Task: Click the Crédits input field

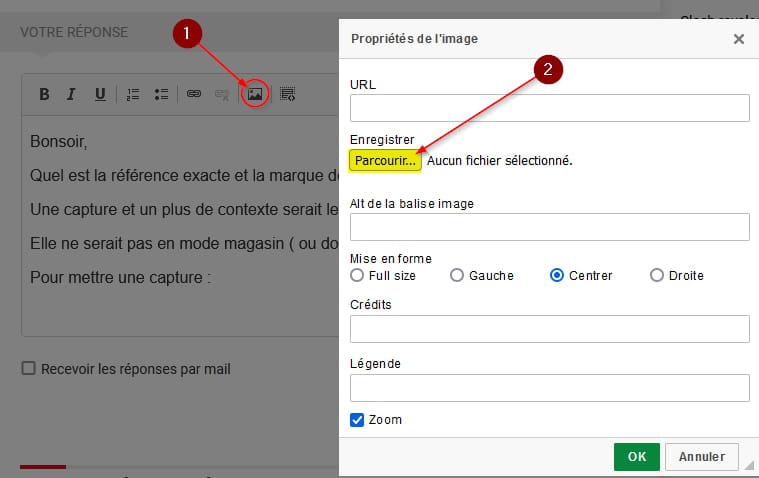Action: click(549, 329)
